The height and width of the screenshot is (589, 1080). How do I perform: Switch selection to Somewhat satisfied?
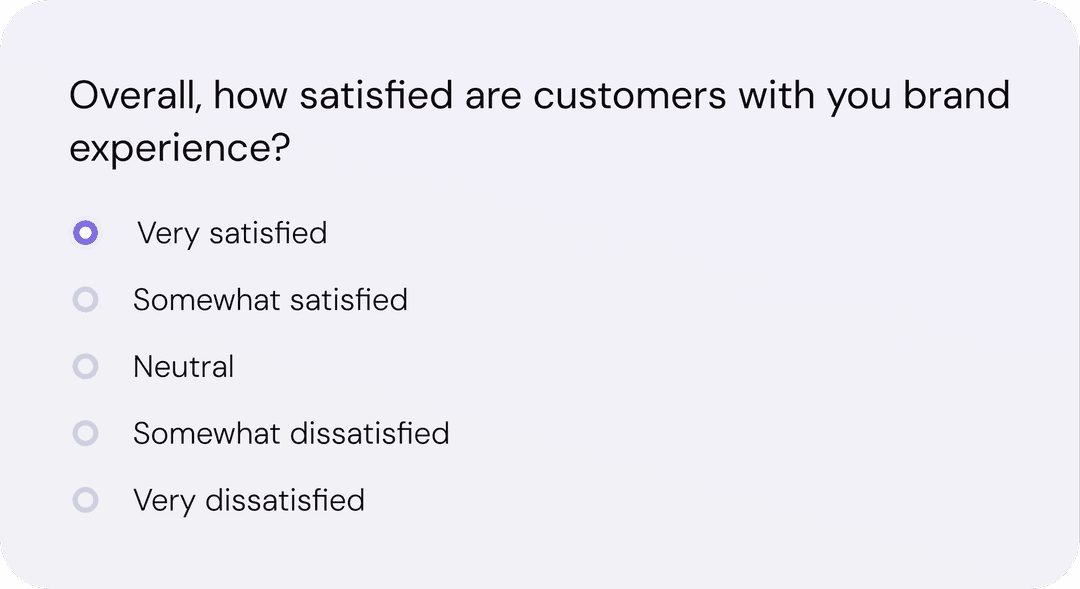pyautogui.click(x=86, y=300)
